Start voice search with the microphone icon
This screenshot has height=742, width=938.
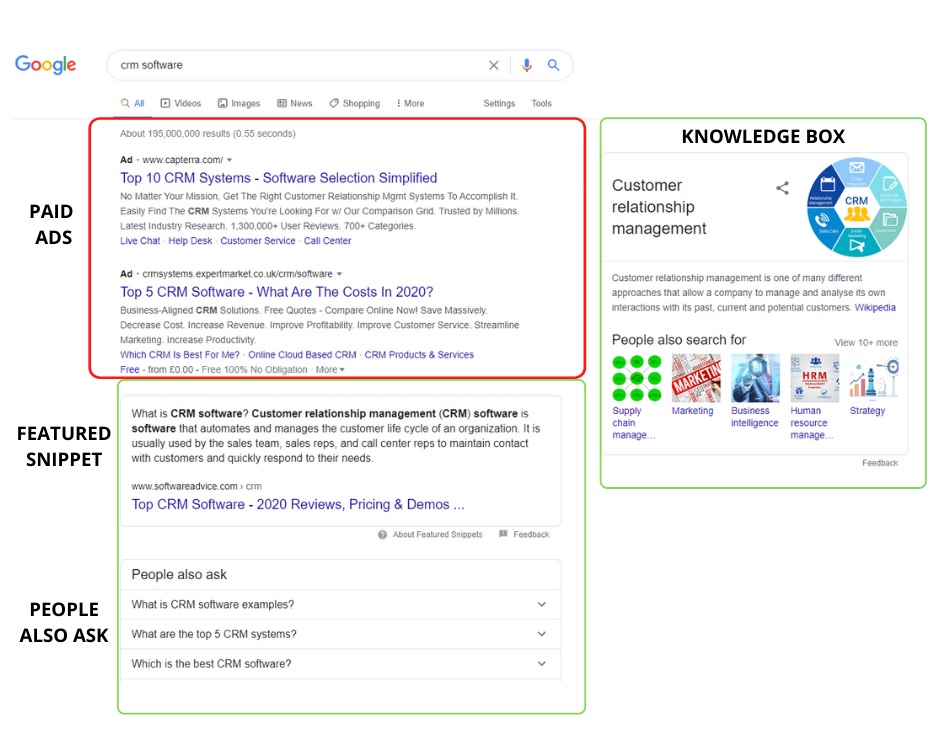tap(526, 65)
